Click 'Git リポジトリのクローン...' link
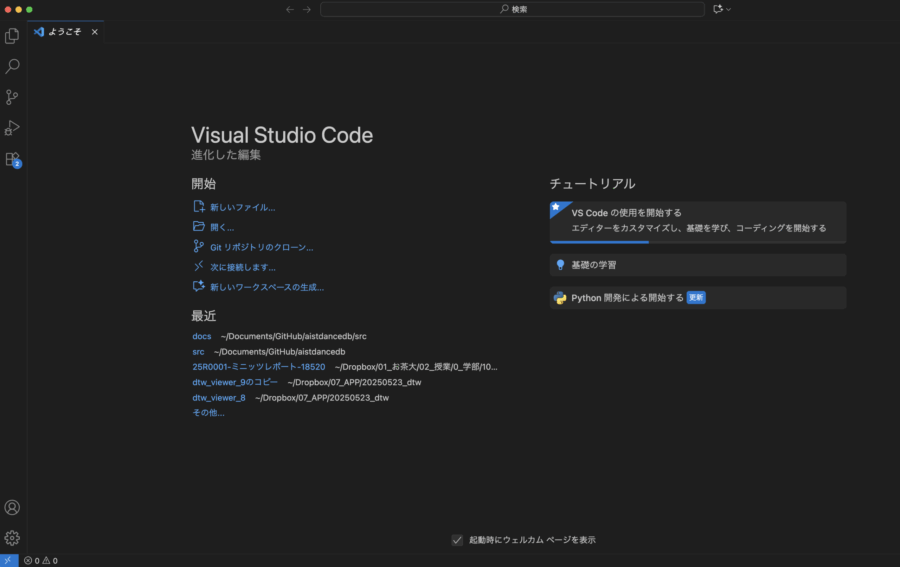The image size is (900, 567). [x=260, y=247]
